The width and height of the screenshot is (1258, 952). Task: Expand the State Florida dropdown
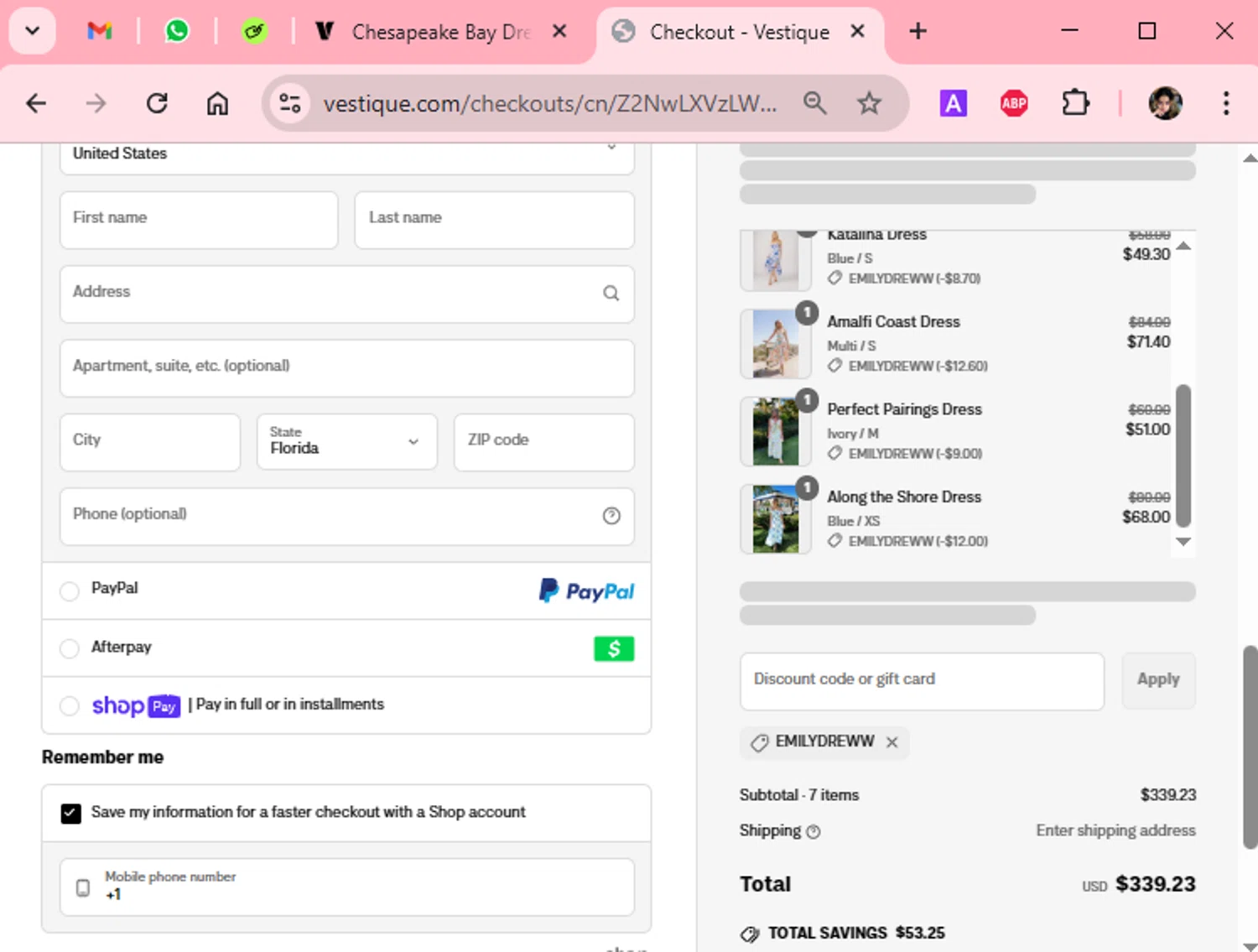(347, 442)
